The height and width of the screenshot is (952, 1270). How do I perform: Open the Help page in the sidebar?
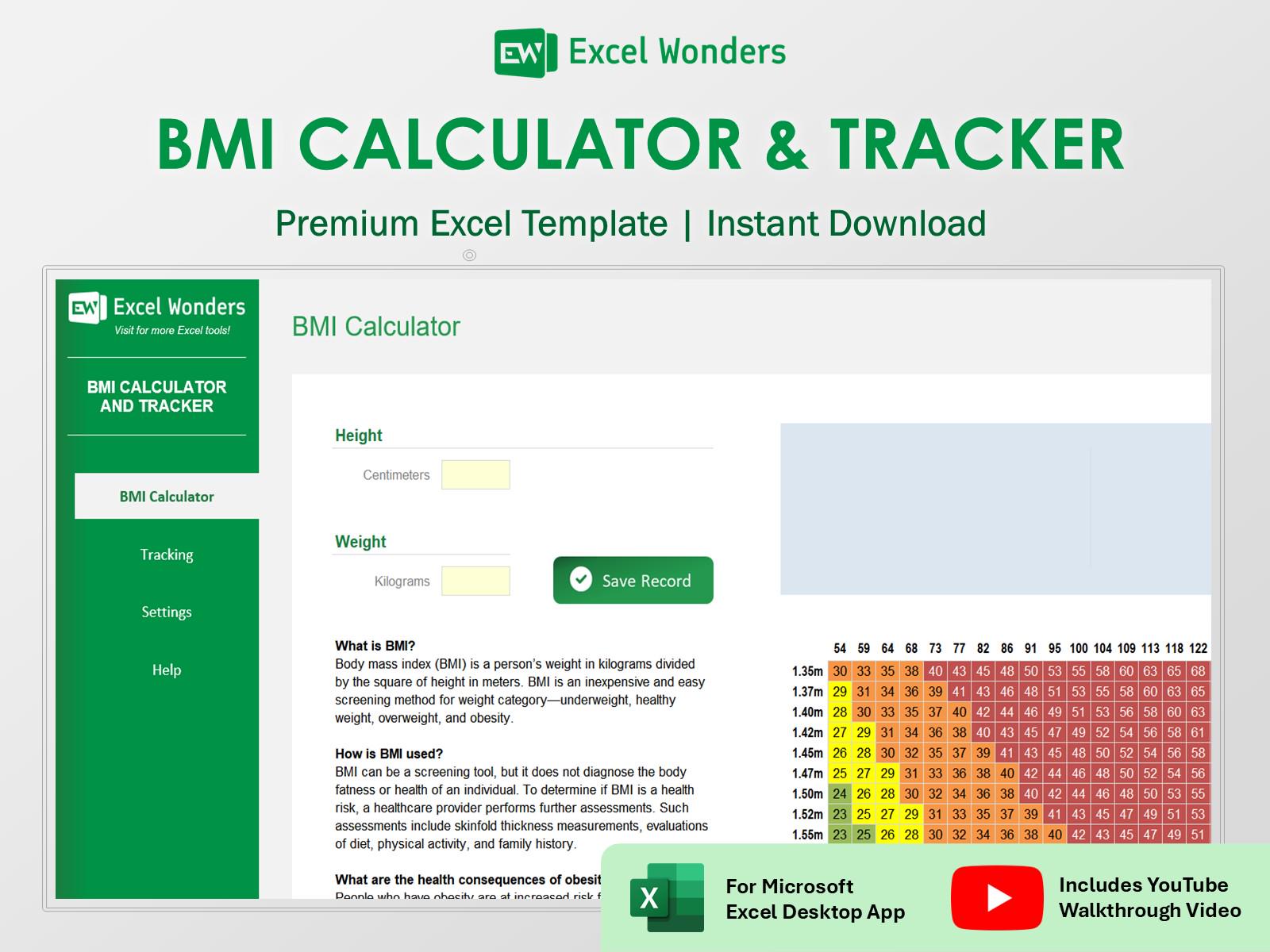click(x=167, y=670)
